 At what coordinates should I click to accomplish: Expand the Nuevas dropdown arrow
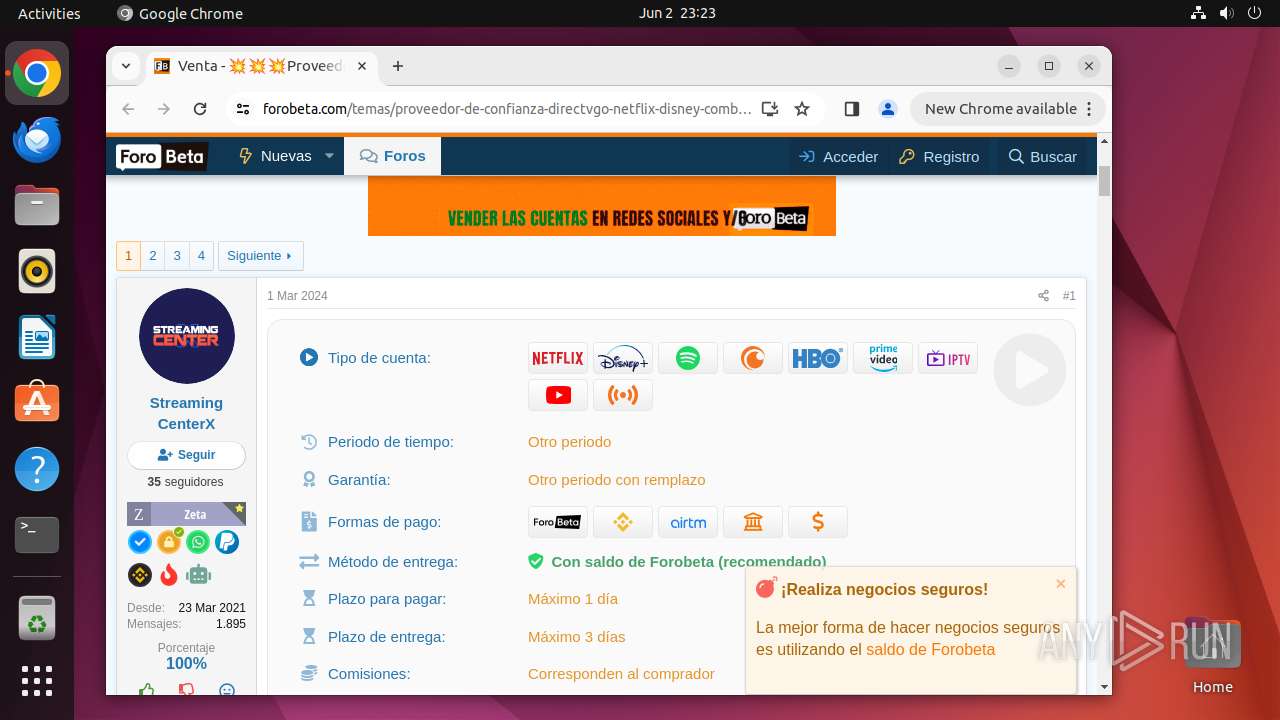[x=329, y=156]
